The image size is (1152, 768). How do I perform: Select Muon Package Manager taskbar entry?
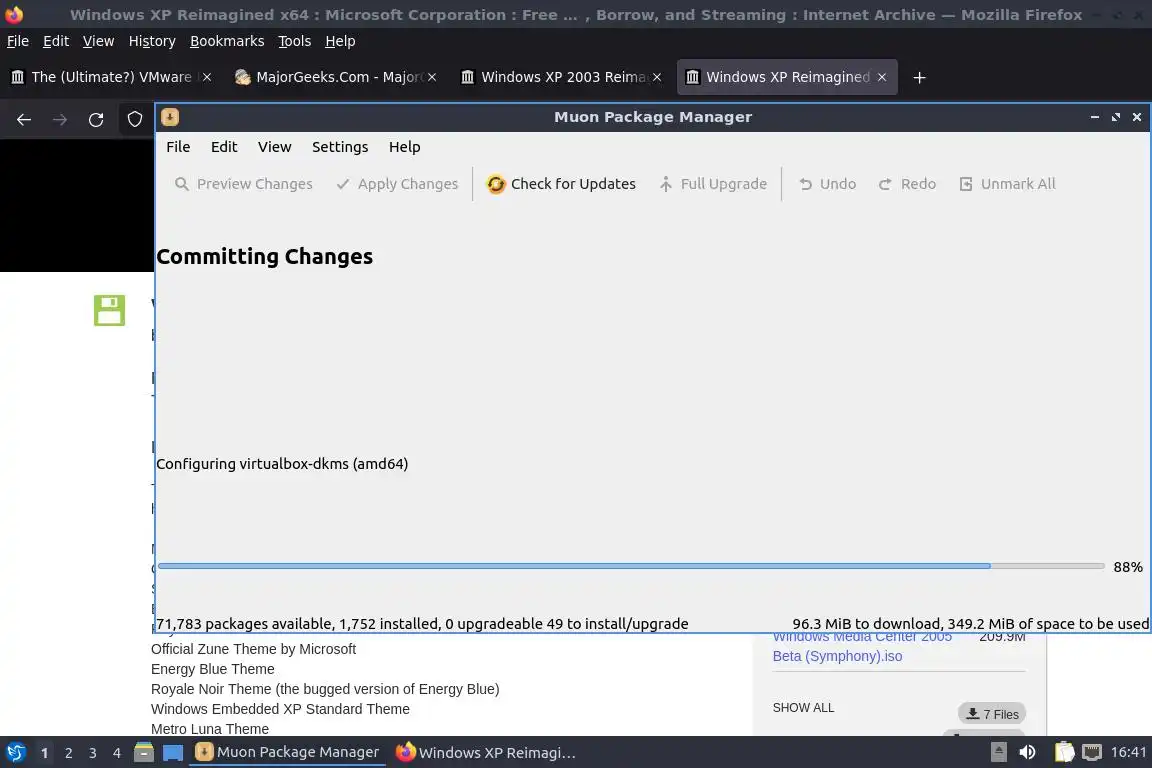click(287, 753)
